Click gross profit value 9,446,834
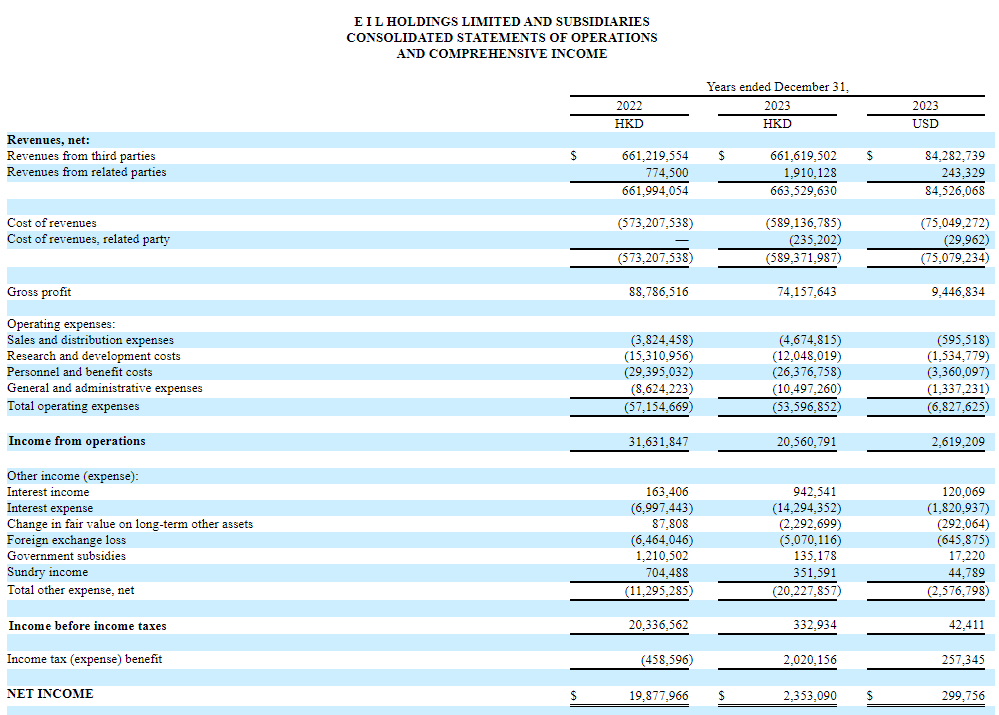 click(958, 292)
